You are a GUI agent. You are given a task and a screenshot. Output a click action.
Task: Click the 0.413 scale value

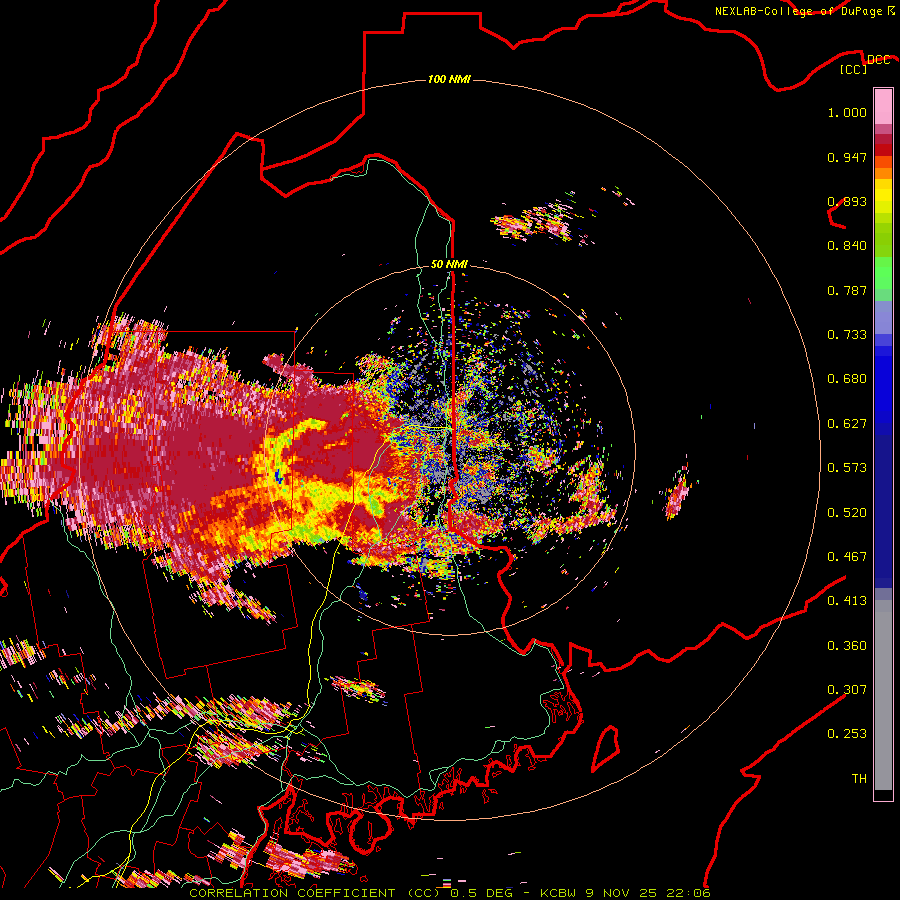(x=847, y=601)
